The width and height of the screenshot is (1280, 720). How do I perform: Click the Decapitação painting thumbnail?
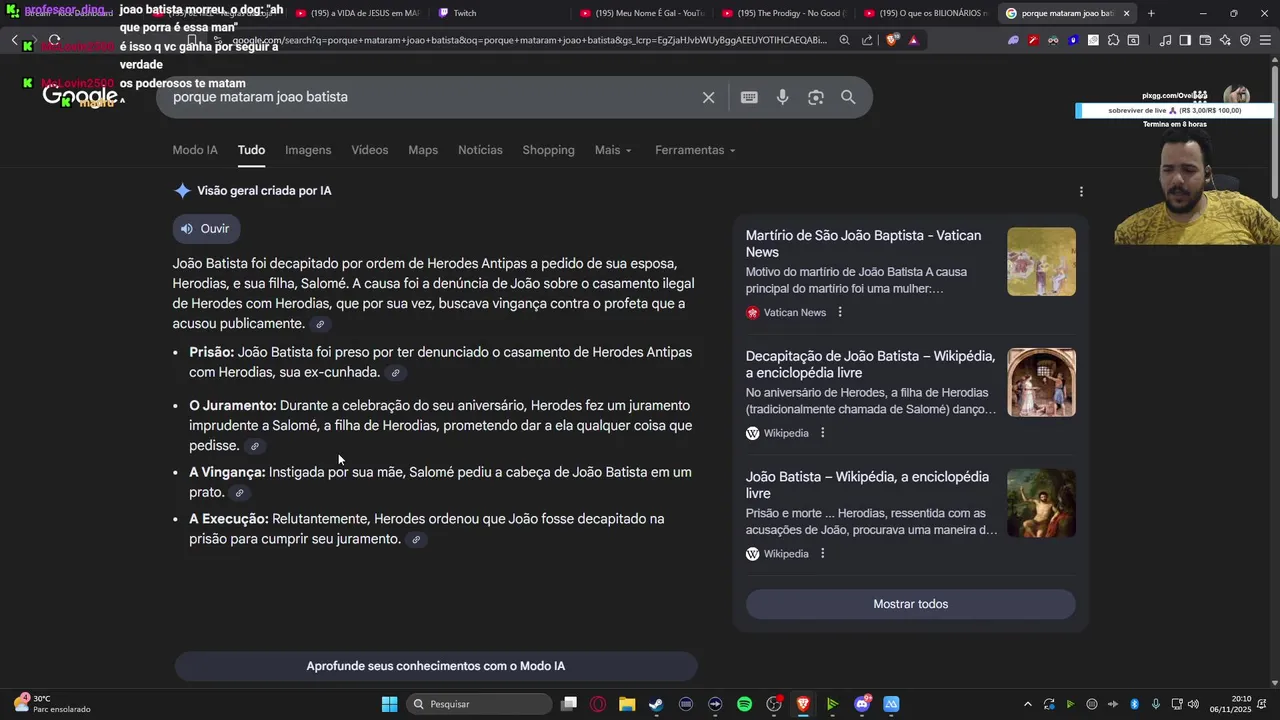pyautogui.click(x=1041, y=382)
